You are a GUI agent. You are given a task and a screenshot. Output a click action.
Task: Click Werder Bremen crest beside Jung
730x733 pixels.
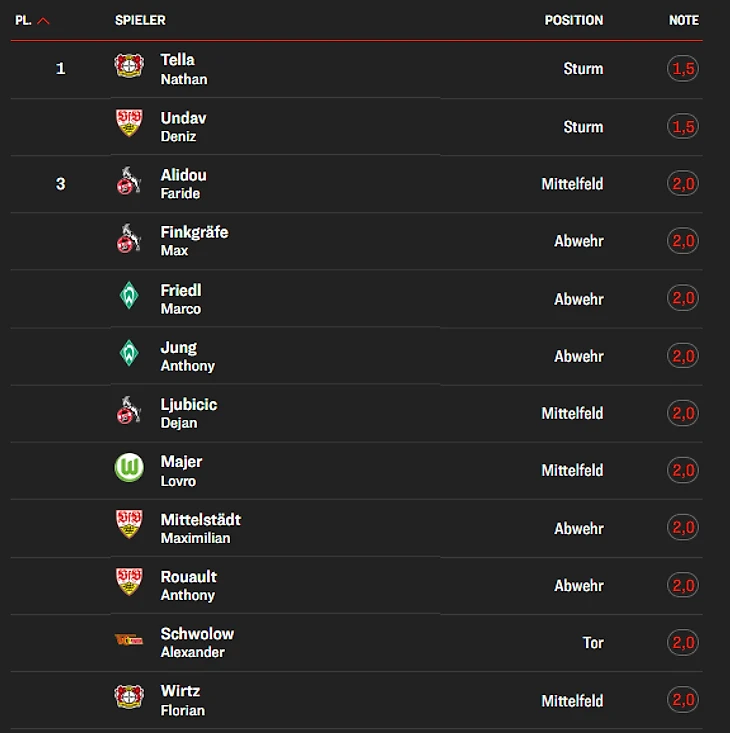(129, 354)
